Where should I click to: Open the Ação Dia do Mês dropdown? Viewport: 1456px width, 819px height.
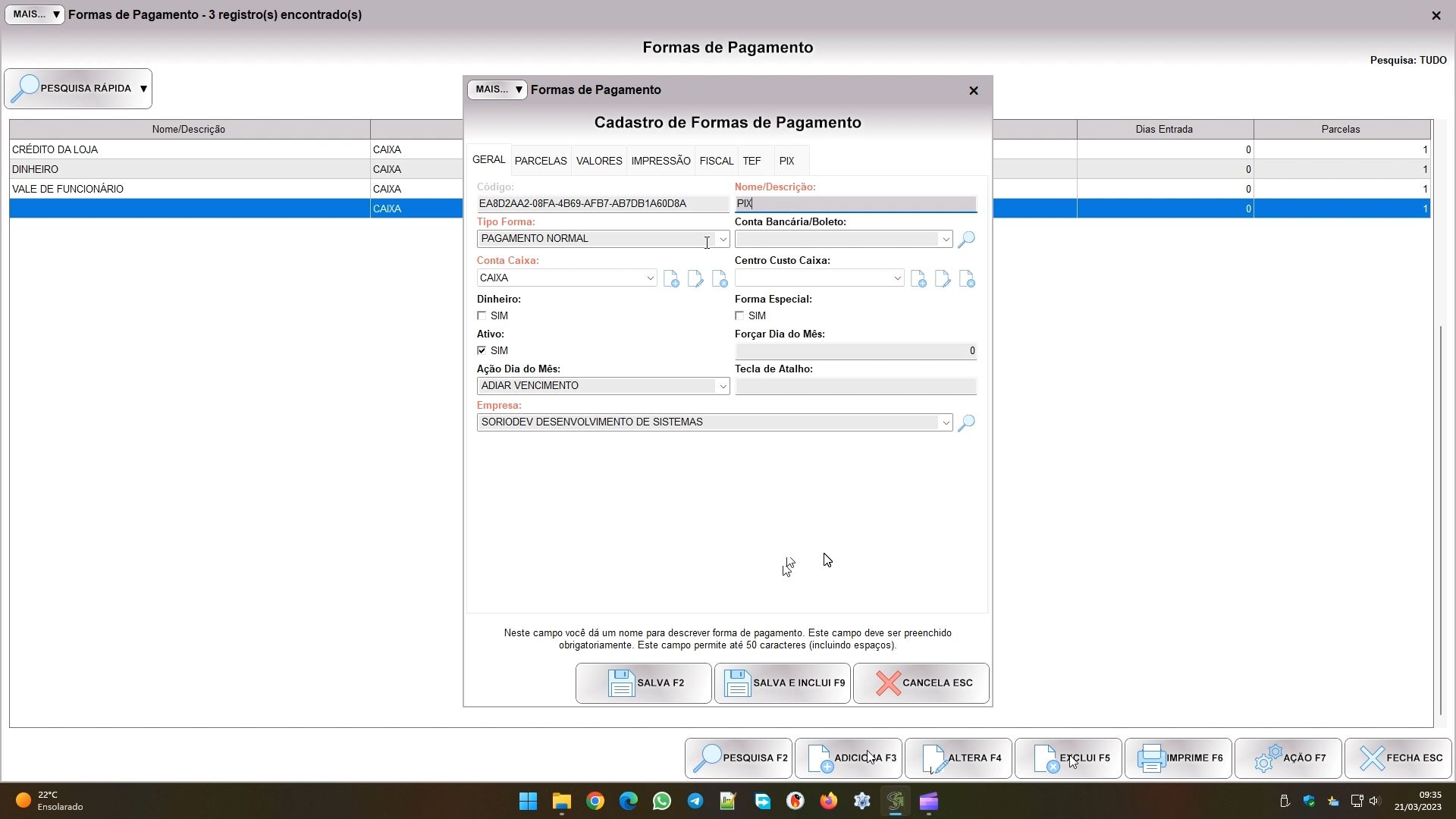point(723,386)
